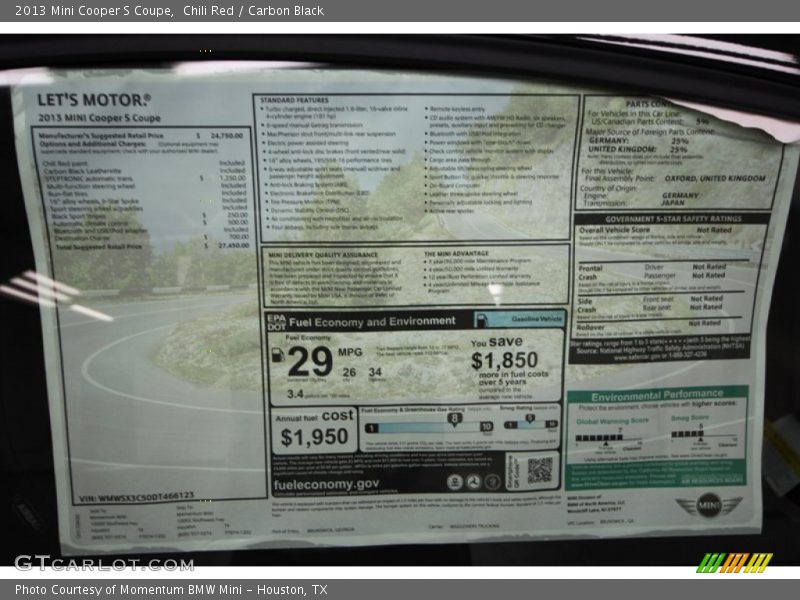Click the 'Chili Red / Carbon Black' color text
The height and width of the screenshot is (600, 800).
pos(254,10)
